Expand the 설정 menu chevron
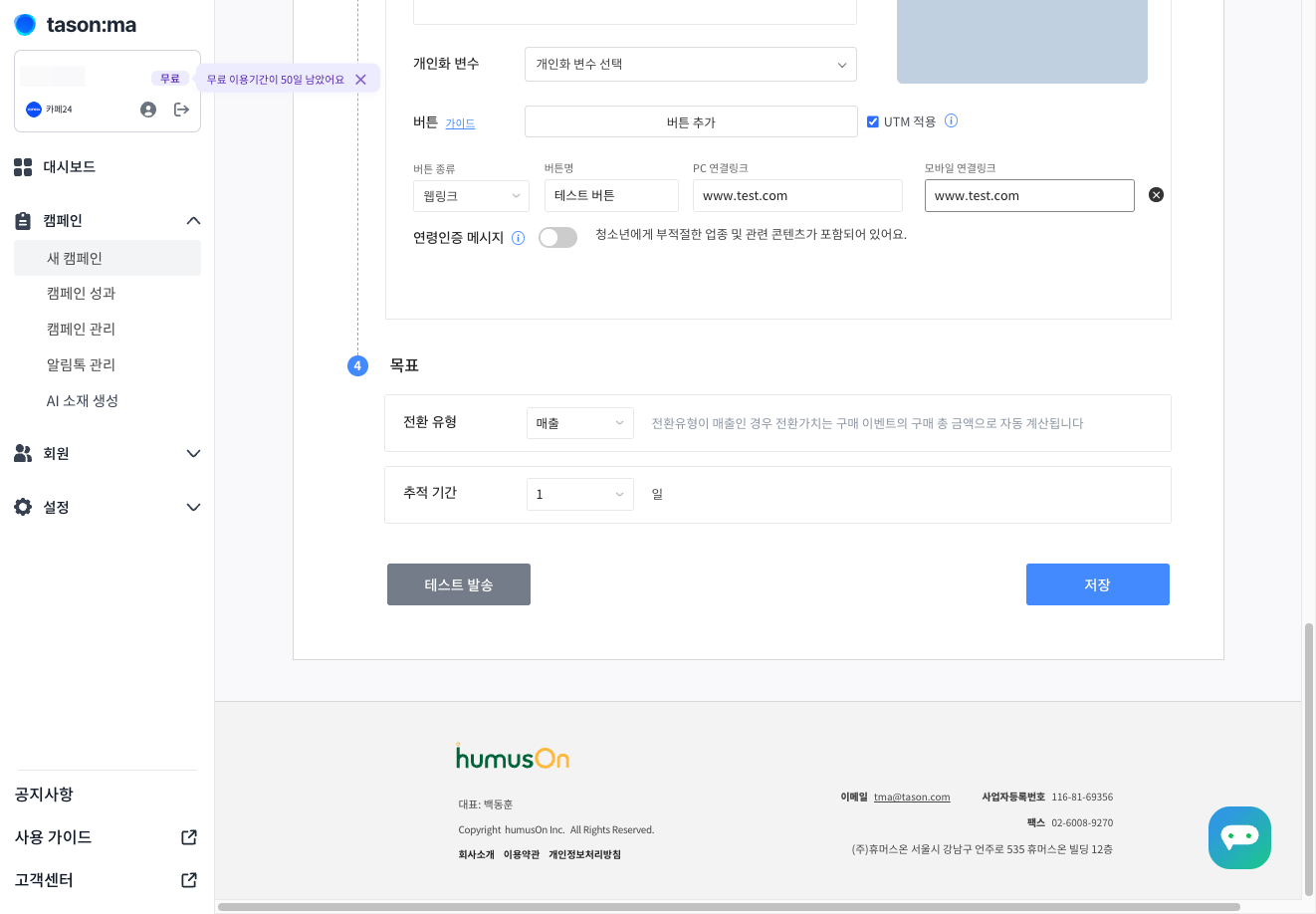Screen dimensions: 1316x914 tap(193, 508)
